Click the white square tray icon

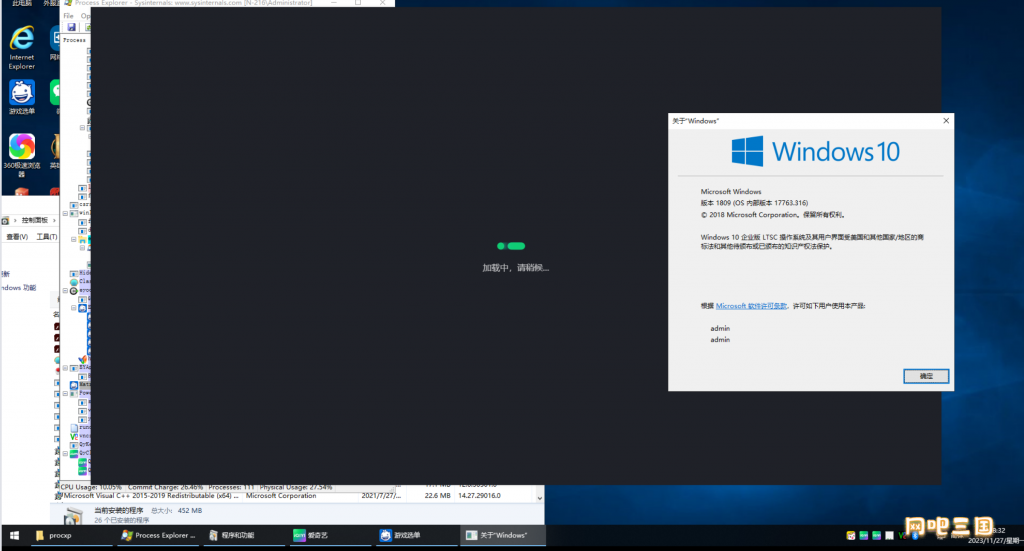coord(889,535)
